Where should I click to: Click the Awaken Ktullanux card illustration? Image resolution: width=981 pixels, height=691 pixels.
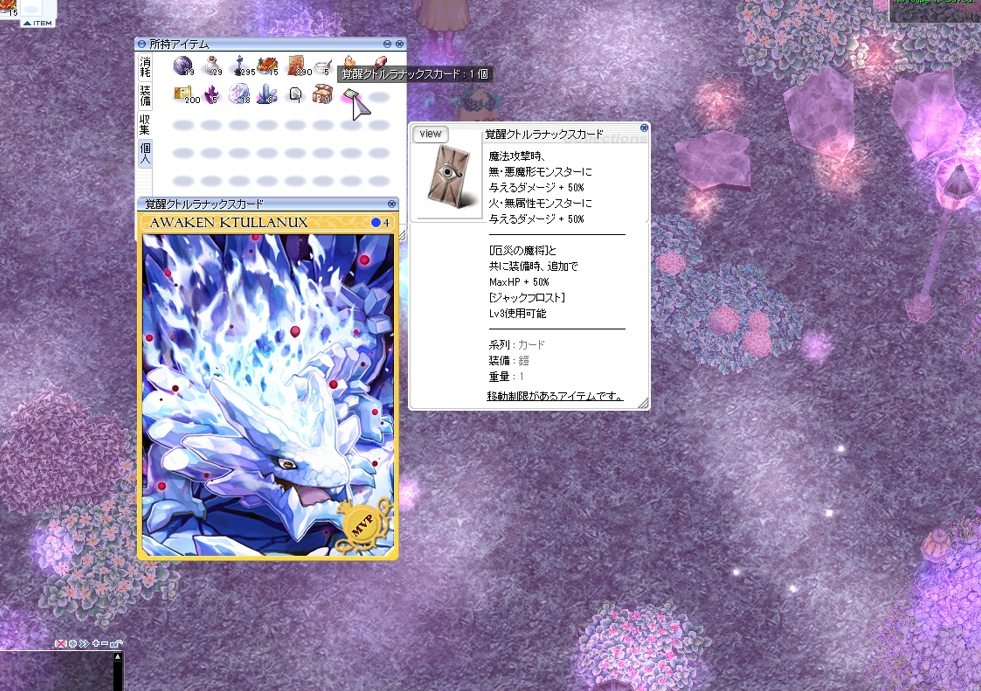(267, 394)
